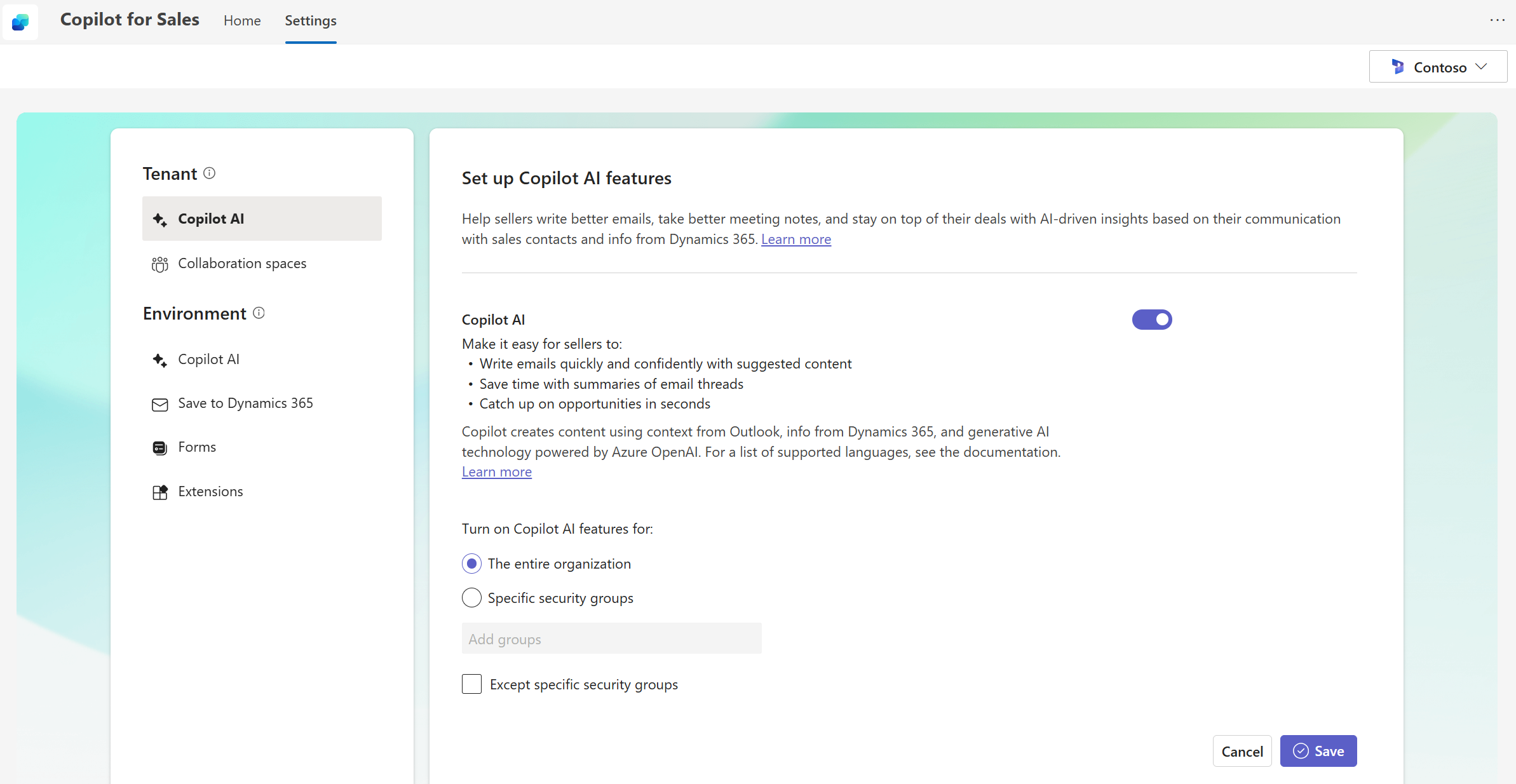This screenshot has height=784, width=1516.
Task: Enable the Except specific security groups checkbox
Action: click(471, 684)
